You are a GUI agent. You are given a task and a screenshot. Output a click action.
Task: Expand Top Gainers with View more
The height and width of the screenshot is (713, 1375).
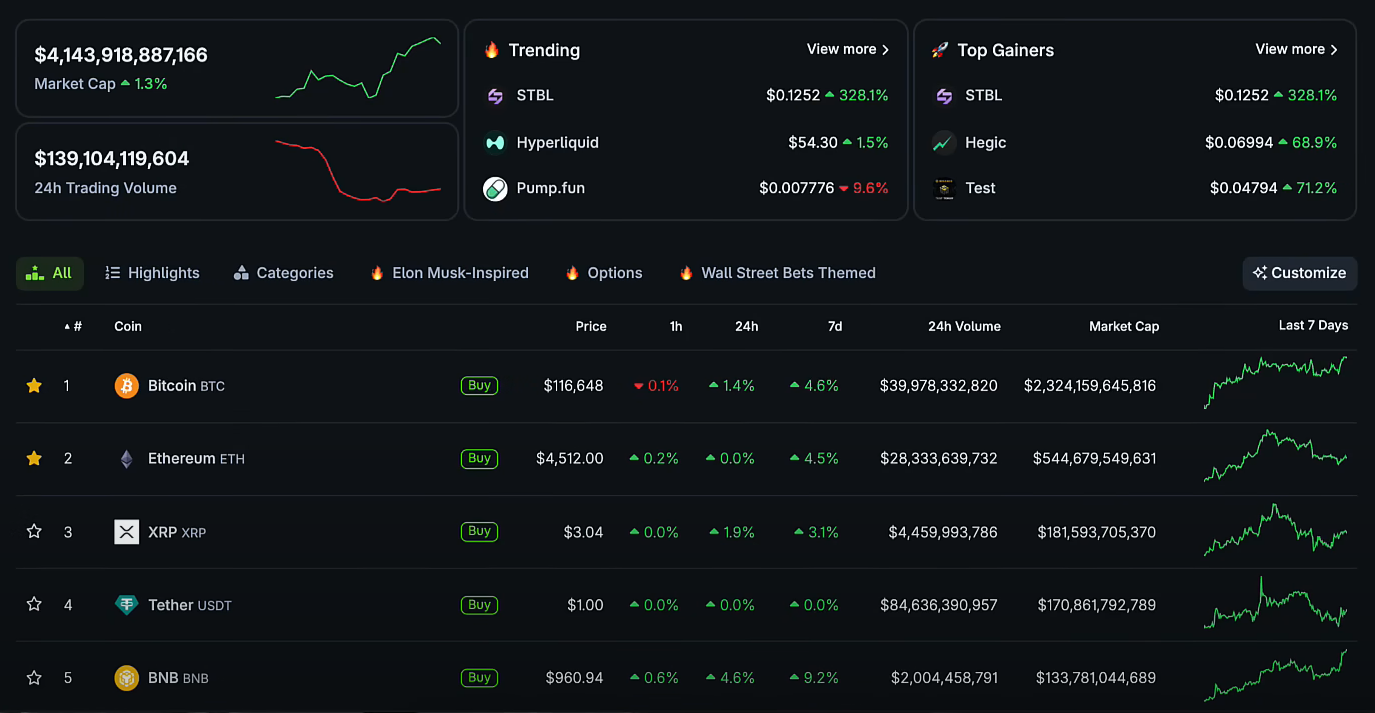point(1296,49)
